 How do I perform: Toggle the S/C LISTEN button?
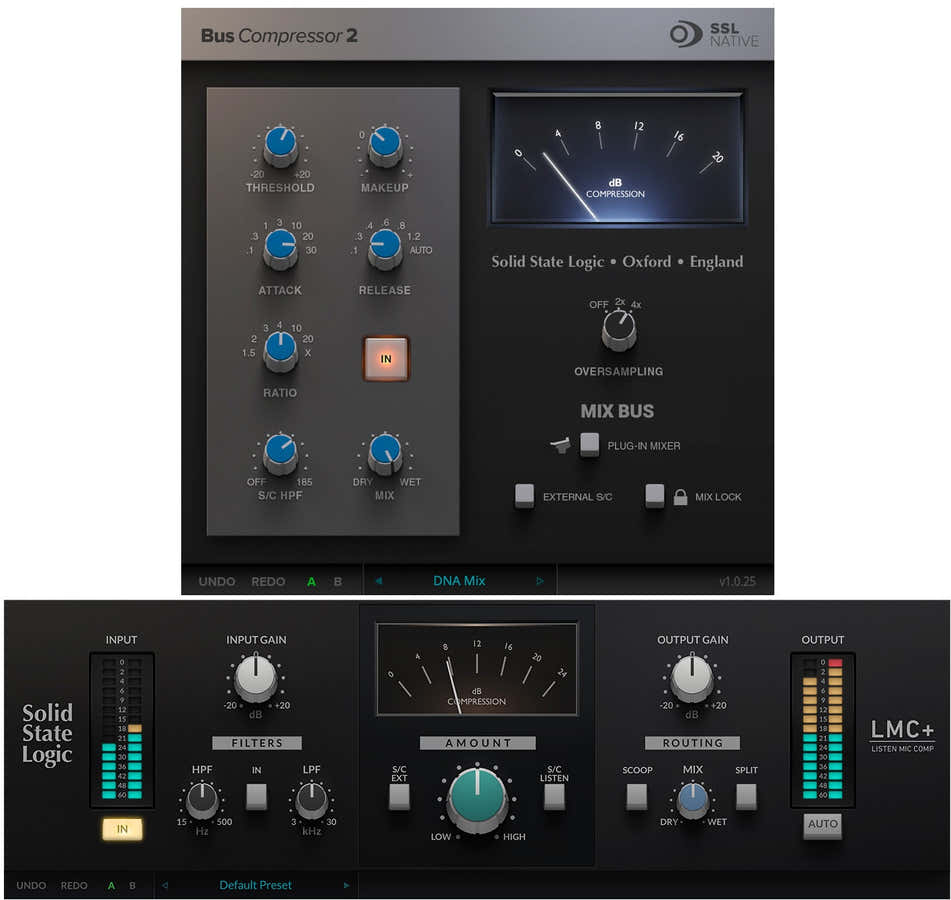pos(554,797)
